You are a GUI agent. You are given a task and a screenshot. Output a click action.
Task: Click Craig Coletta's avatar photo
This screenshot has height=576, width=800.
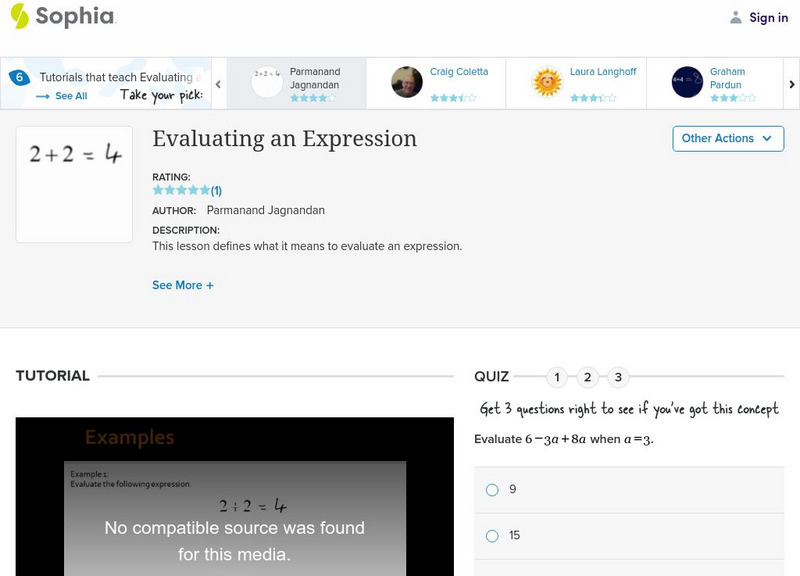coord(407,82)
